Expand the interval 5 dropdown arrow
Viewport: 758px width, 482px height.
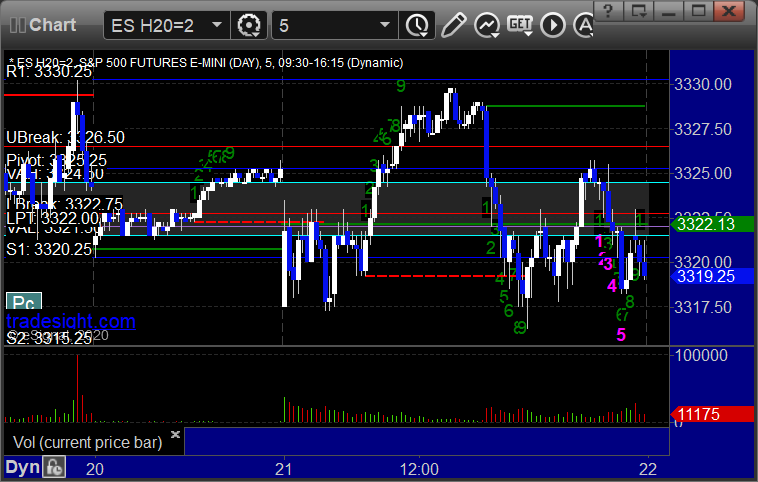click(385, 24)
